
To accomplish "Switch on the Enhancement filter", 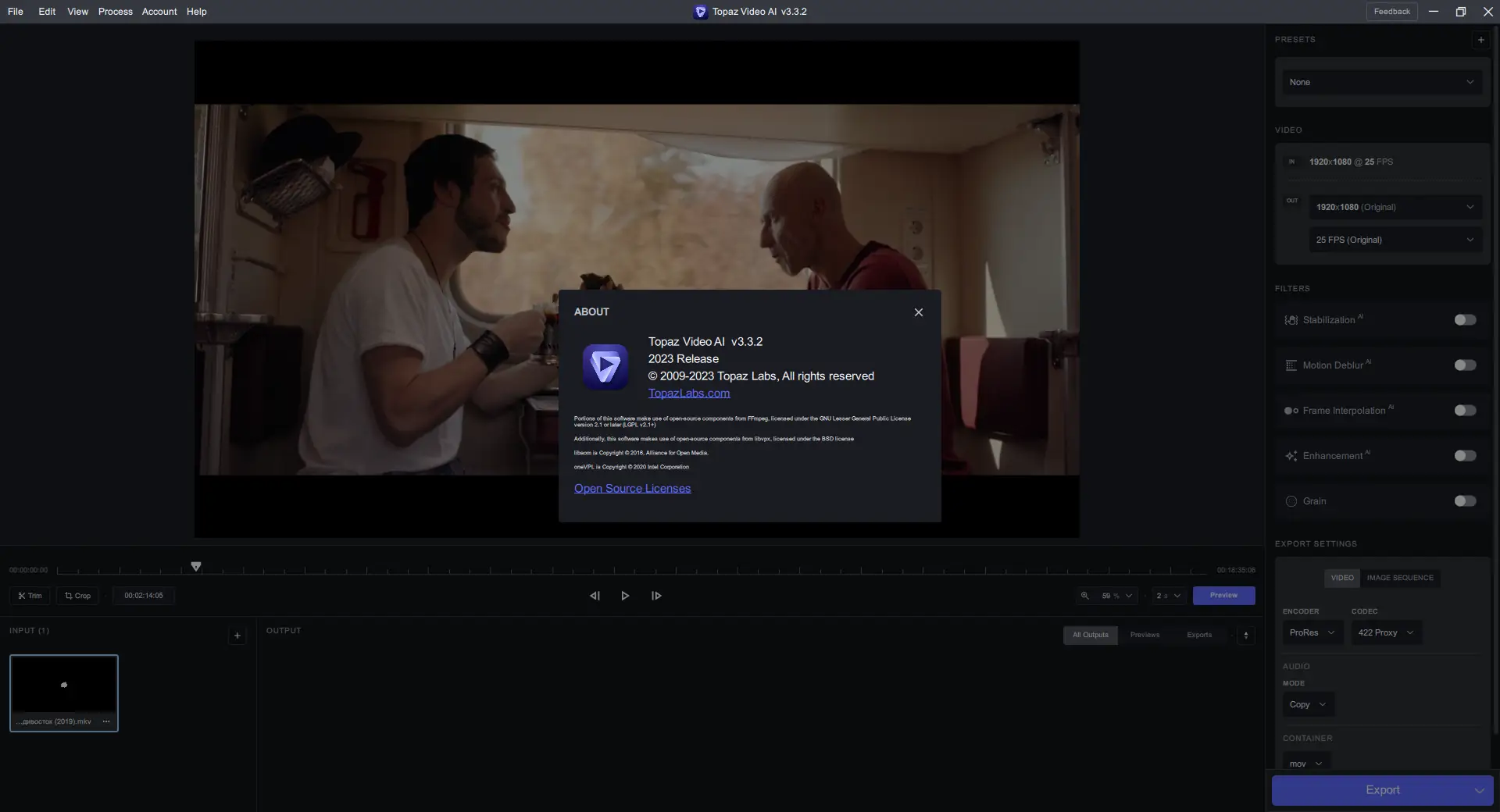I will [x=1465, y=456].
